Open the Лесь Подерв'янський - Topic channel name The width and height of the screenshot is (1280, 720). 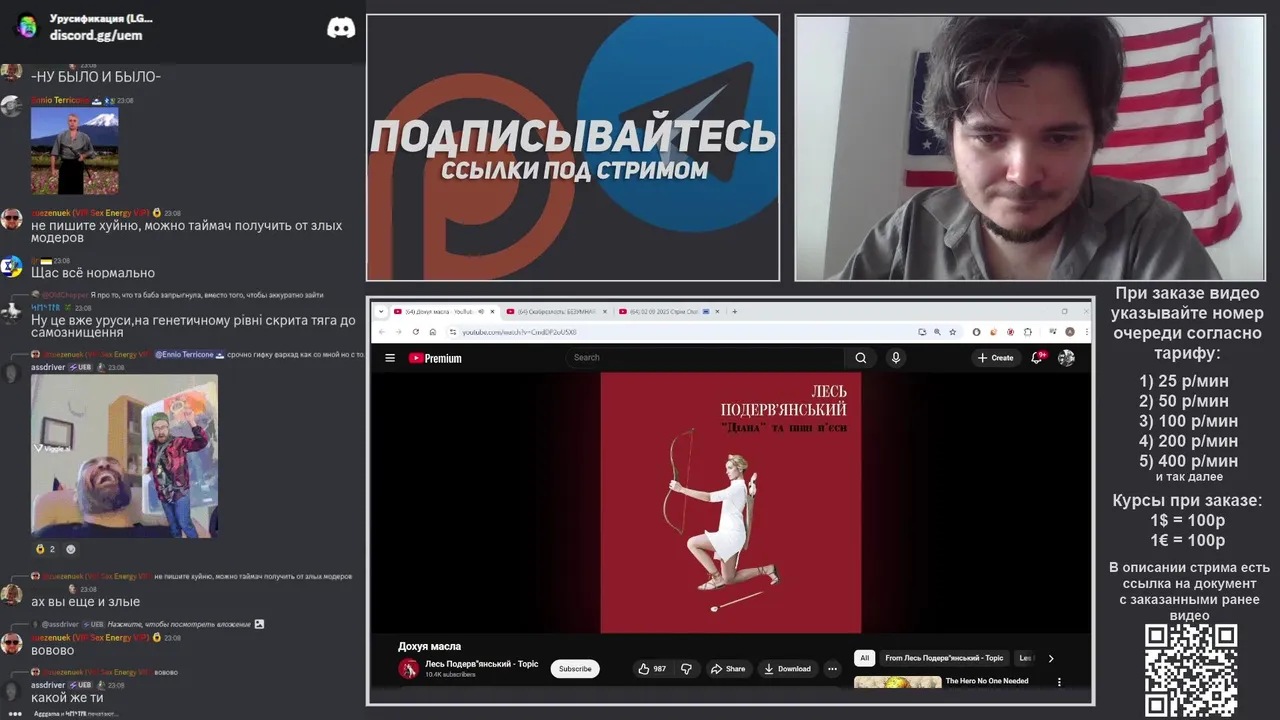pyautogui.click(x=481, y=664)
